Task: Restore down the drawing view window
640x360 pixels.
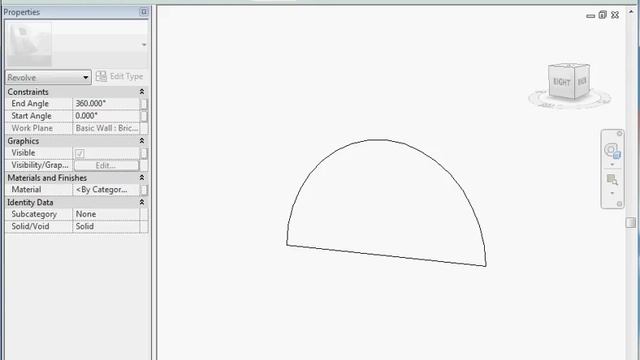Action: [x=602, y=15]
